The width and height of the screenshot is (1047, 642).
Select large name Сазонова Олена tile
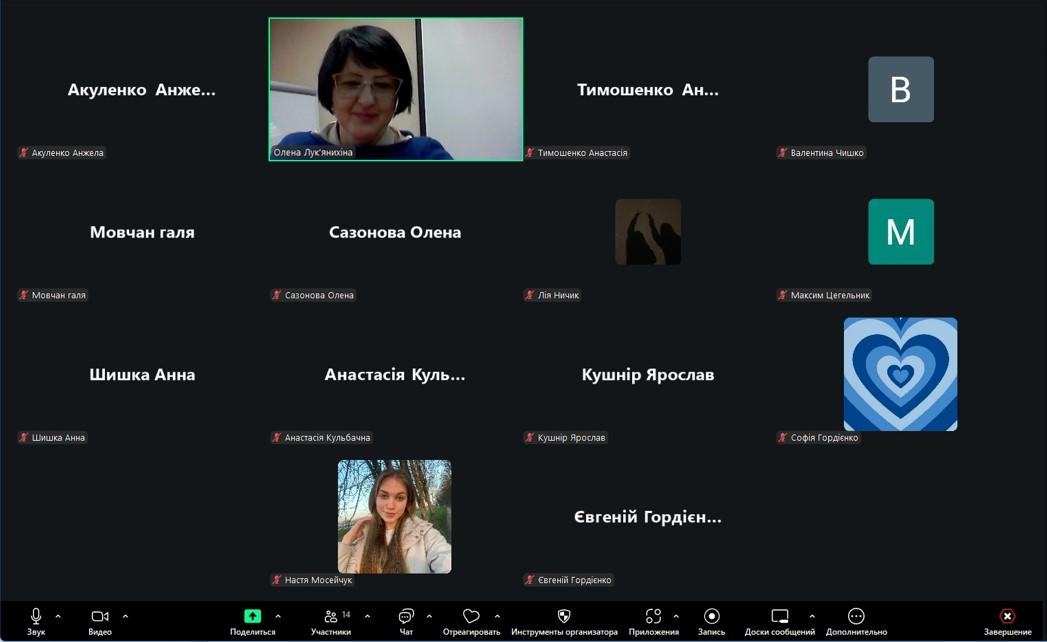pyautogui.click(x=395, y=232)
